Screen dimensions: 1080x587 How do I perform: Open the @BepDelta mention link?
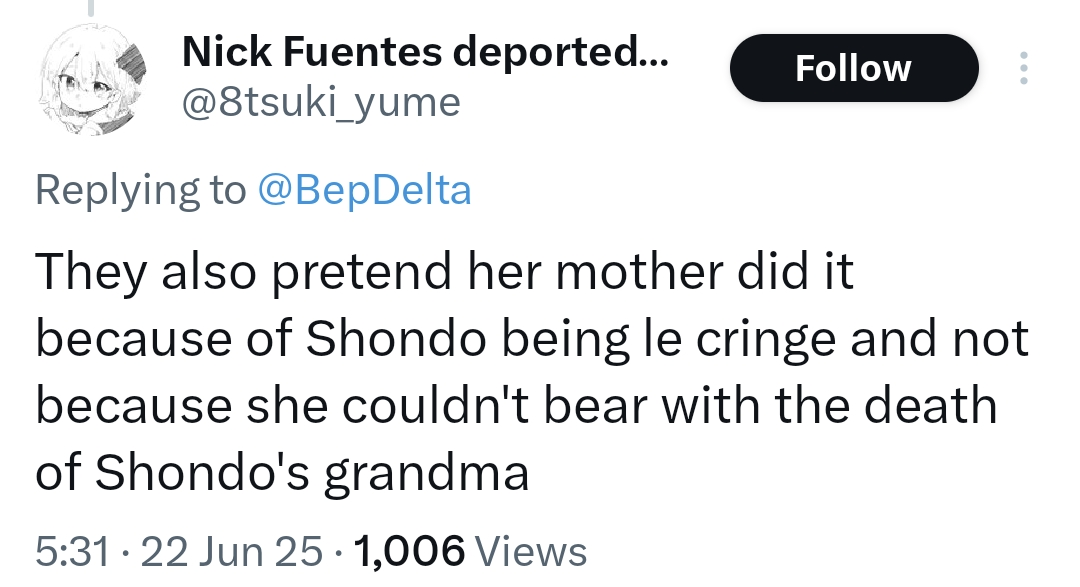click(364, 190)
